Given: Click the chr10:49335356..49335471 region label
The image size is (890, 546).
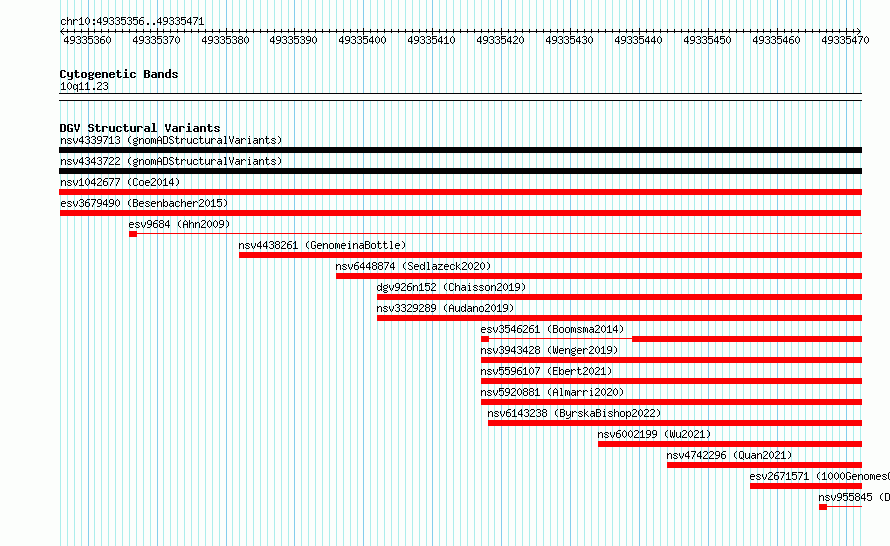Looking at the screenshot, I should tap(132, 21).
